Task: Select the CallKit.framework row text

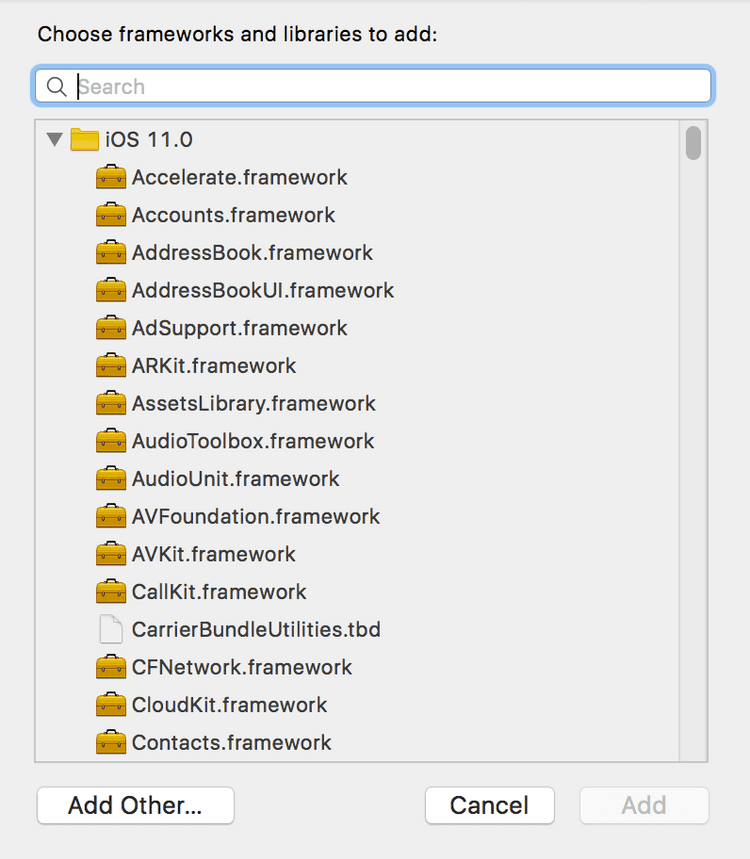Action: tap(219, 592)
